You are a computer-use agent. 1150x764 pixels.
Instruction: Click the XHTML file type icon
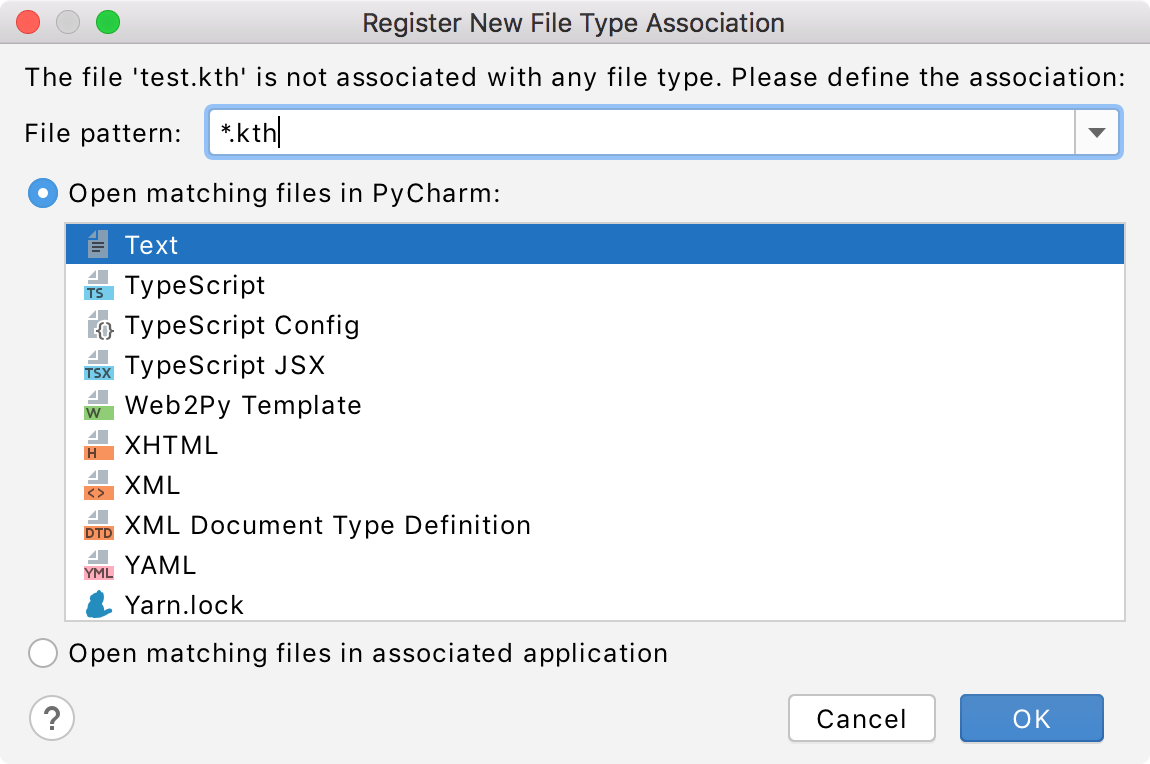pos(98,444)
